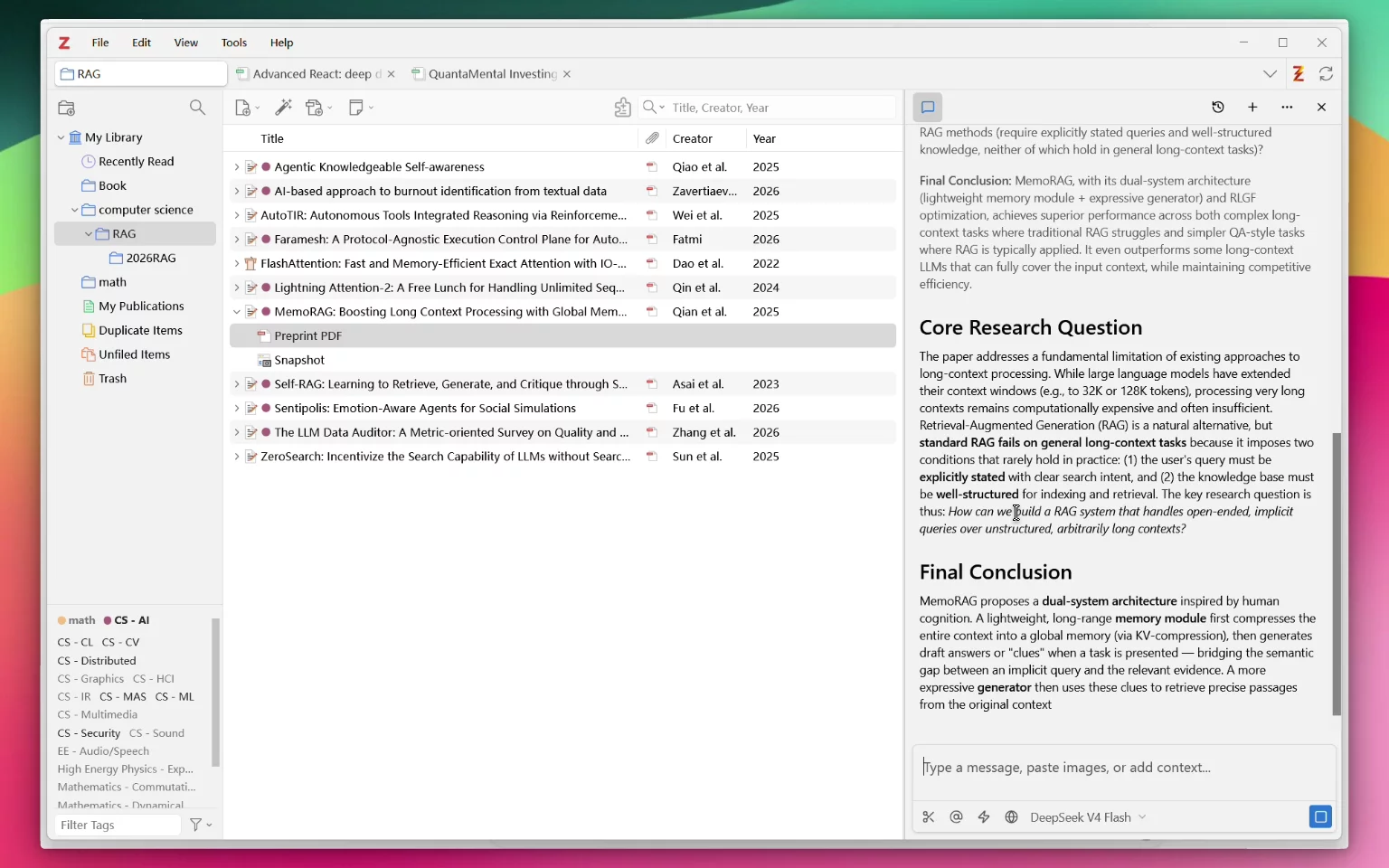Image resolution: width=1389 pixels, height=868 pixels.
Task: Filter by the CS - CL tag
Action: coord(75,643)
